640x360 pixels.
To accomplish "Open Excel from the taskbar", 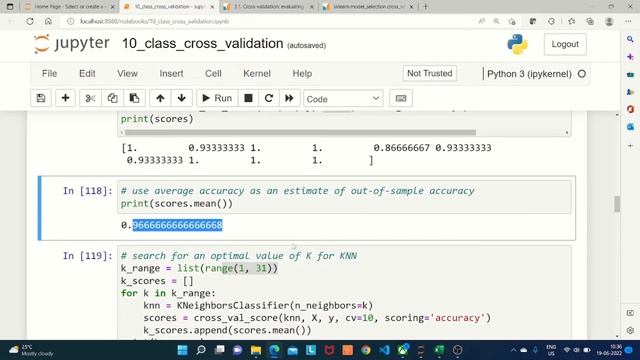I will 439,350.
